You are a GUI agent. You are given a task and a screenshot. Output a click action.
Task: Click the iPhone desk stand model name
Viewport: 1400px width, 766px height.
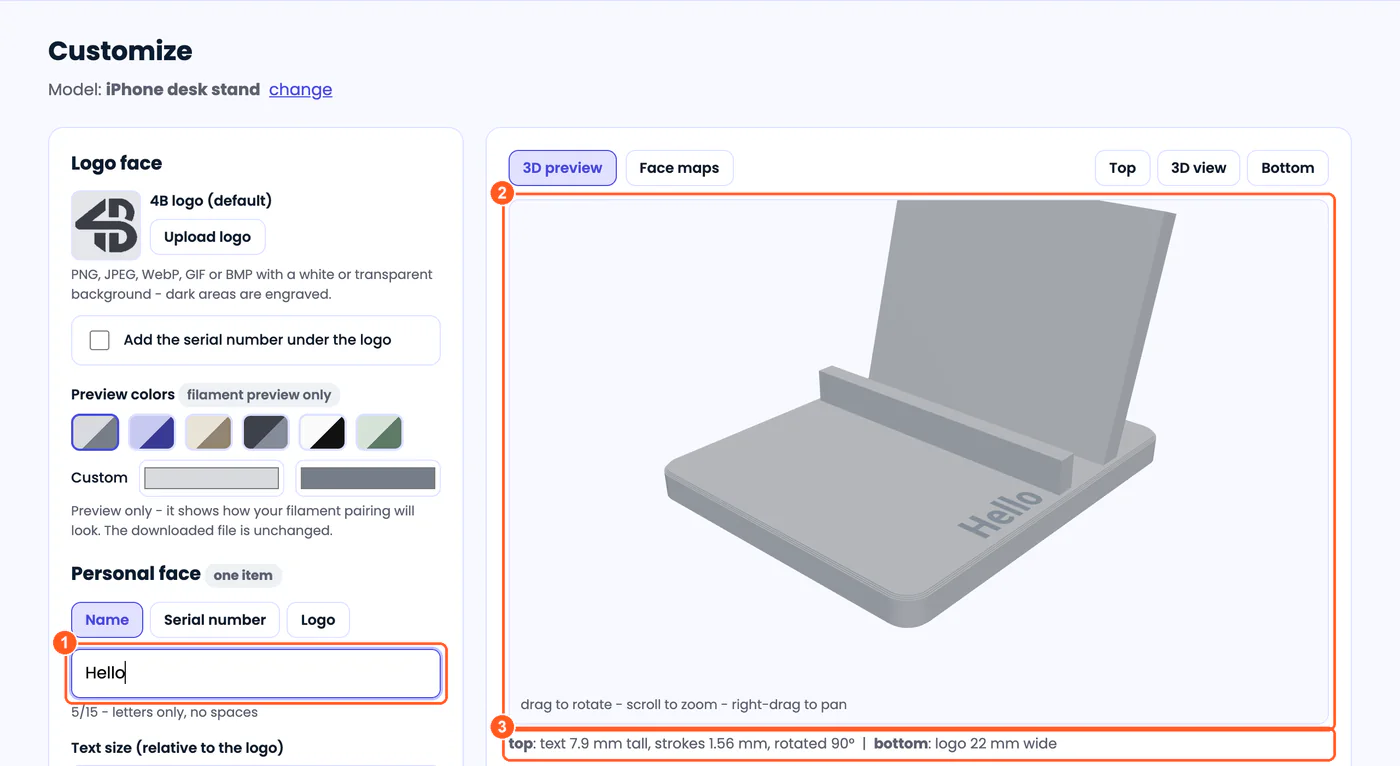[183, 89]
